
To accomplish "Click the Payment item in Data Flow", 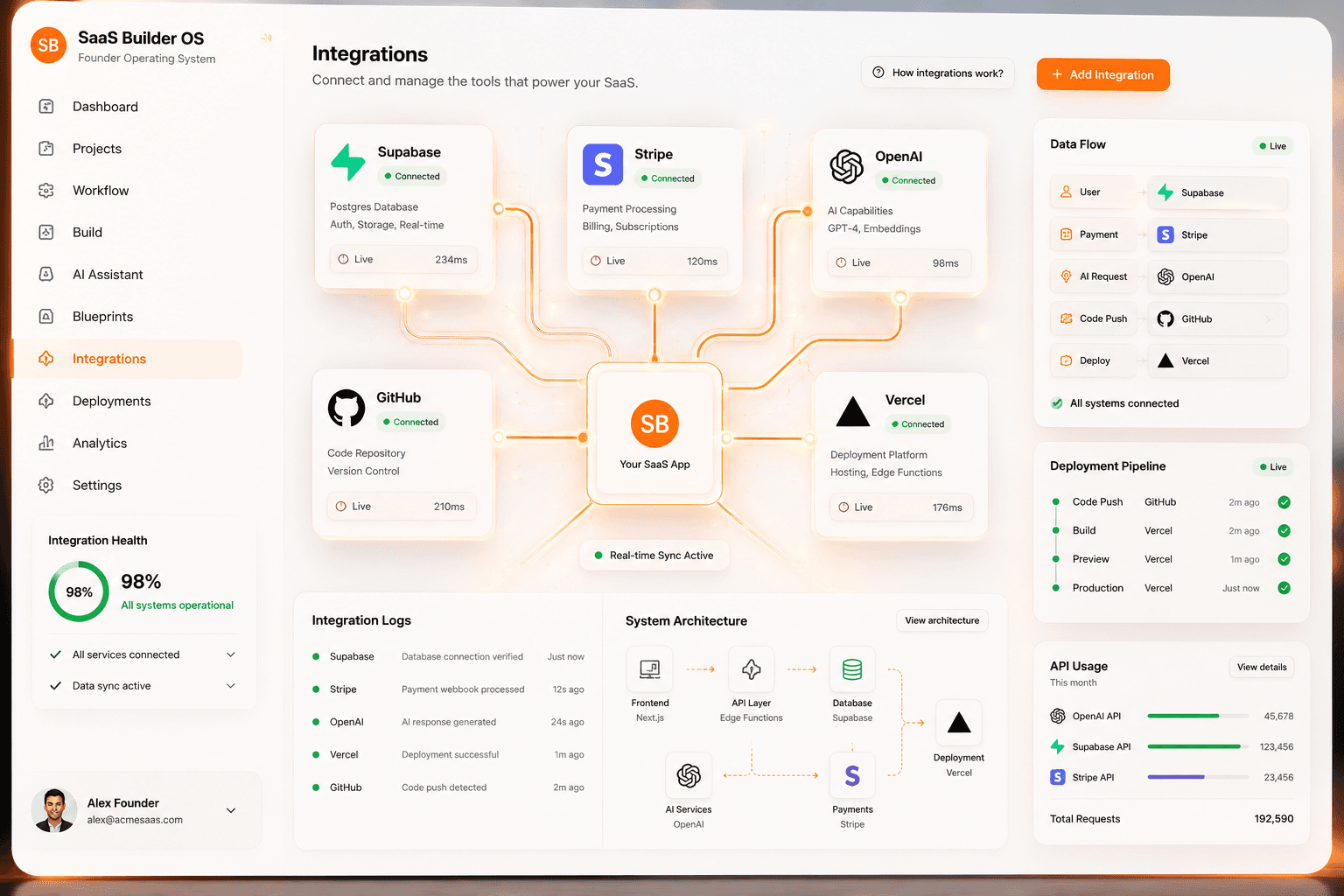I will pyautogui.click(x=1095, y=234).
